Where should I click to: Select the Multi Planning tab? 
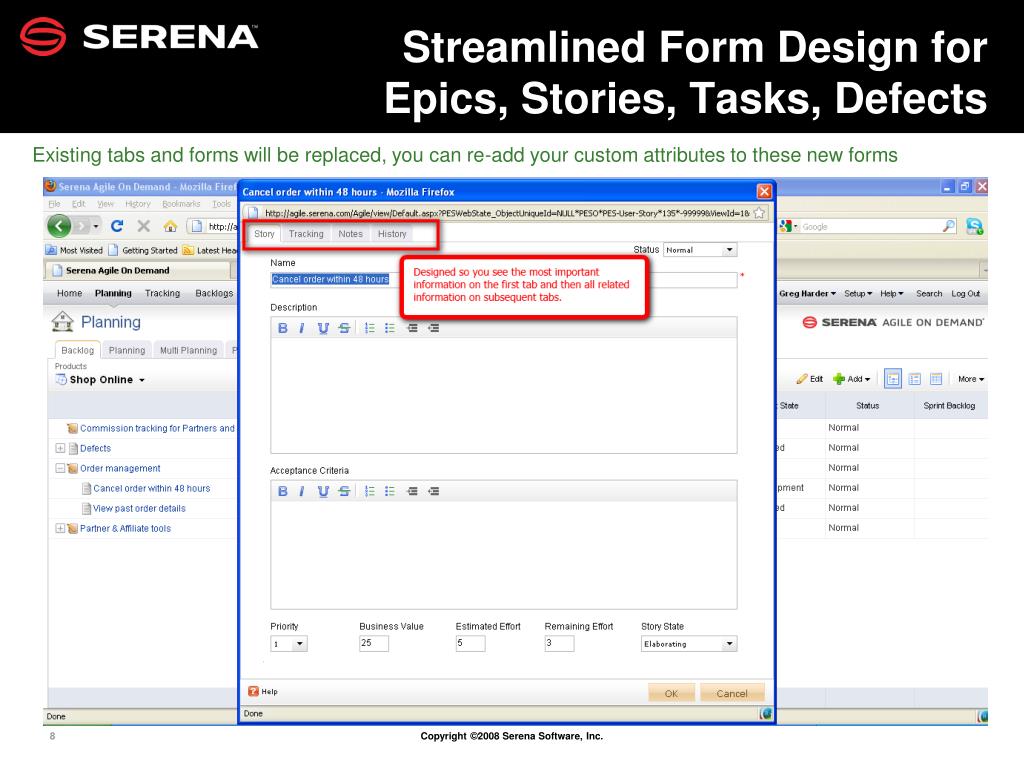click(189, 350)
